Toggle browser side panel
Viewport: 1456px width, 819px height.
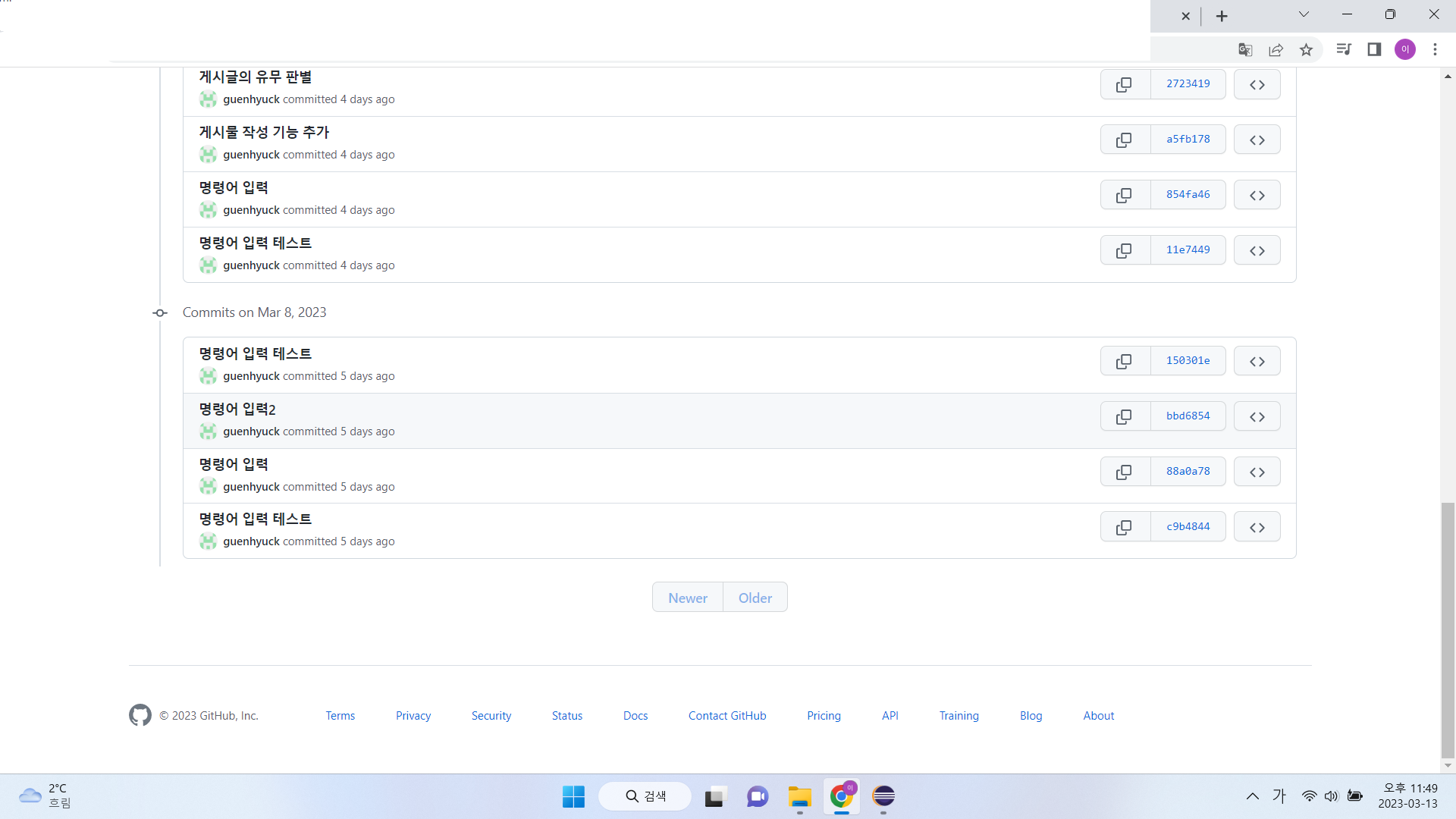[x=1374, y=50]
